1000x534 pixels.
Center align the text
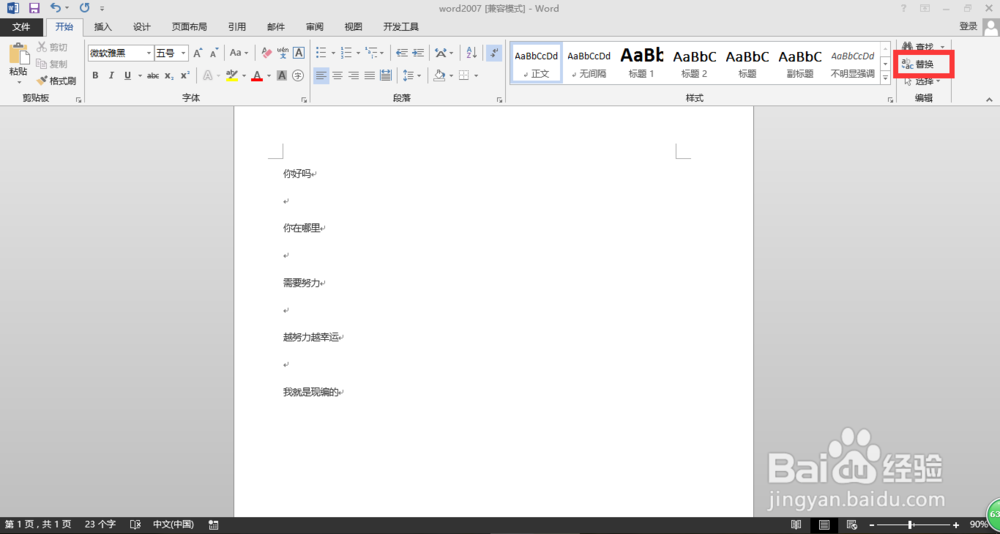point(337,76)
